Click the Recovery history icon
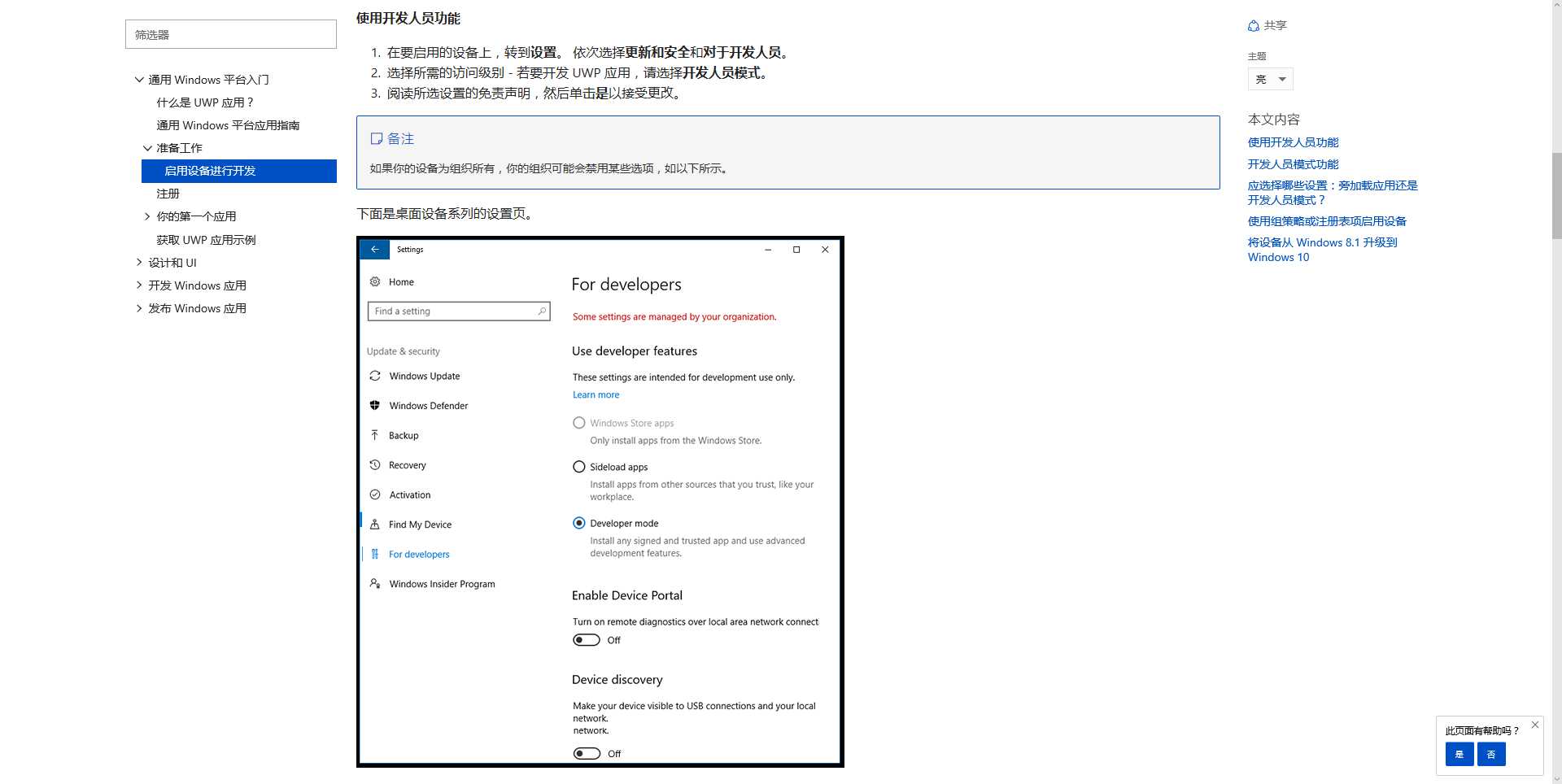 (x=375, y=465)
